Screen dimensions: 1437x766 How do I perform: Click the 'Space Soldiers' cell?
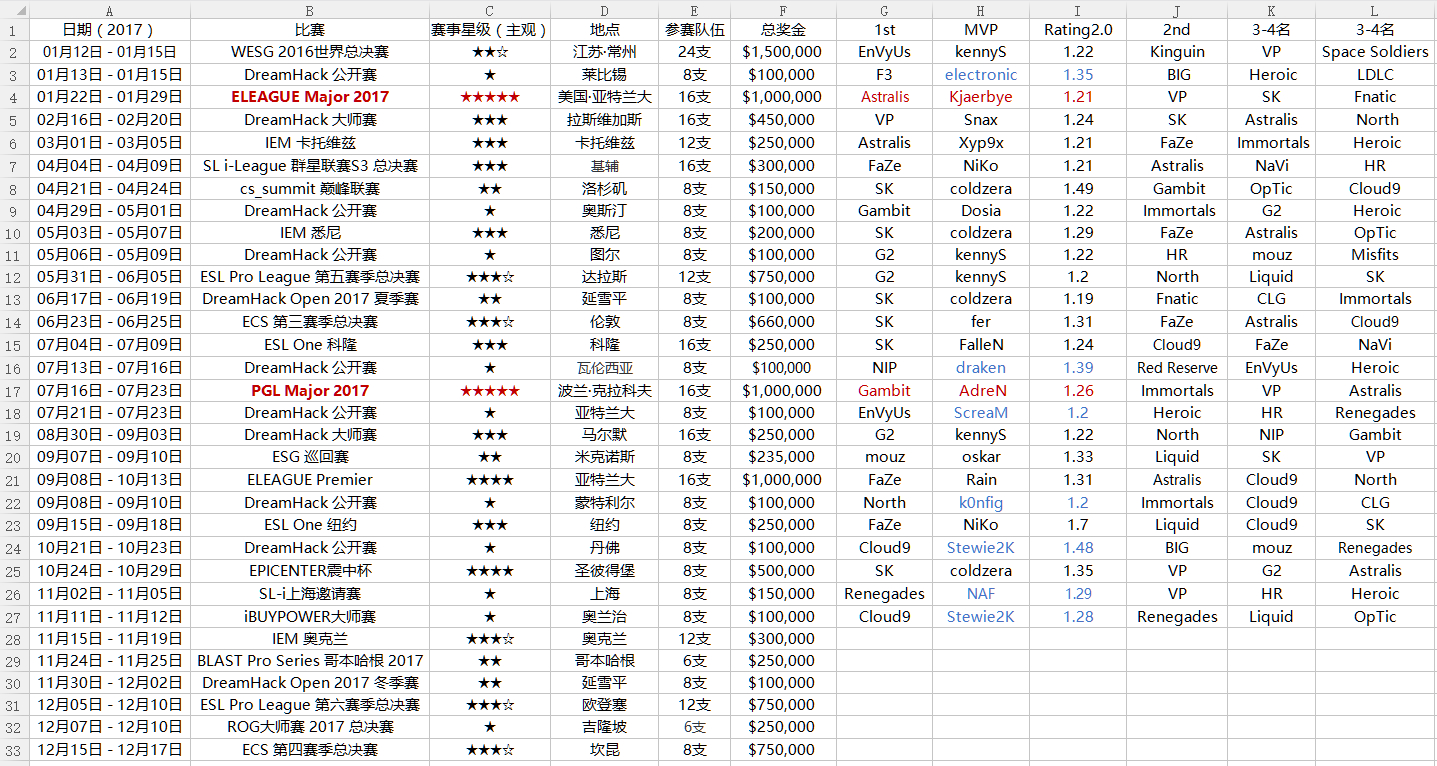click(x=1375, y=52)
